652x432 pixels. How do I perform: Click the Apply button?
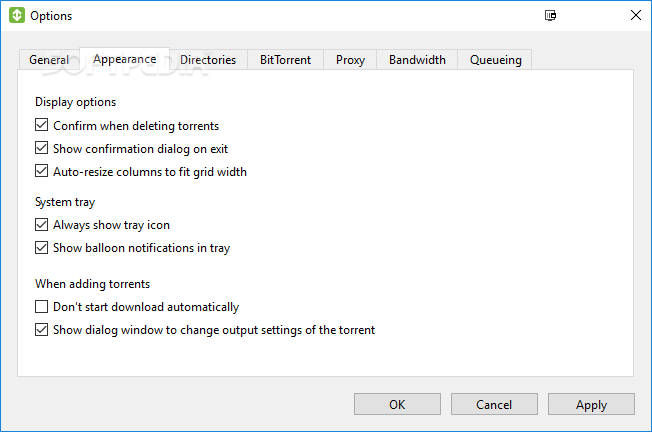[x=591, y=404]
